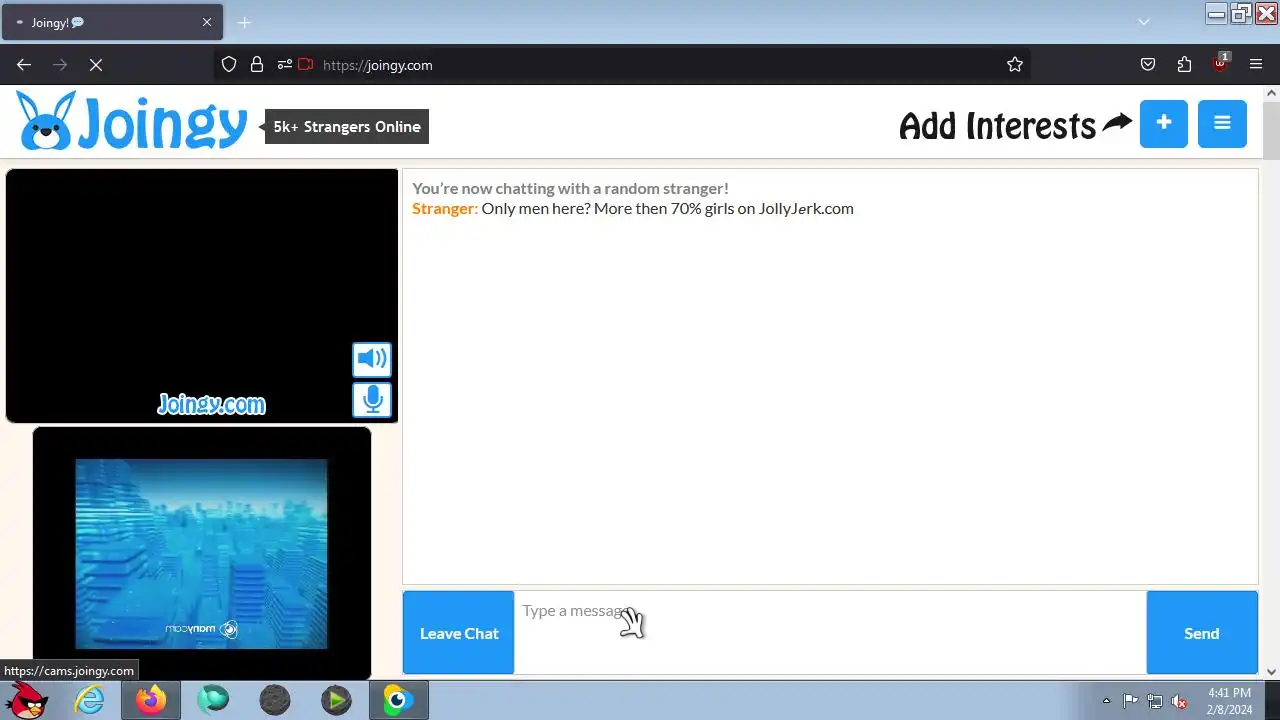Click the joingy.com address bar
The image size is (1280, 720).
(620, 65)
